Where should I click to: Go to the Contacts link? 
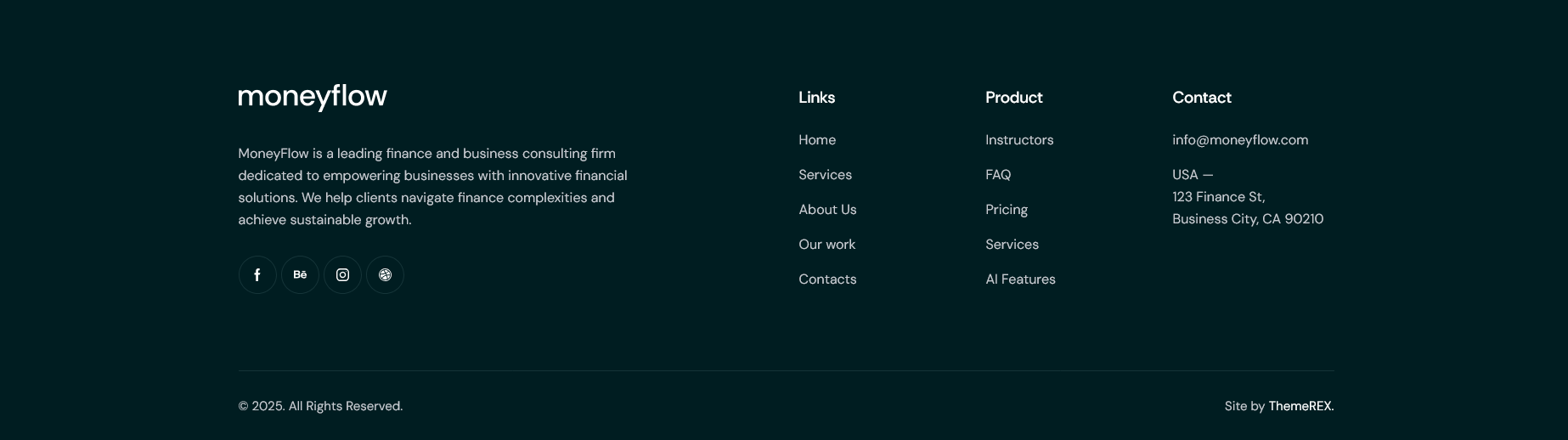[x=827, y=279]
